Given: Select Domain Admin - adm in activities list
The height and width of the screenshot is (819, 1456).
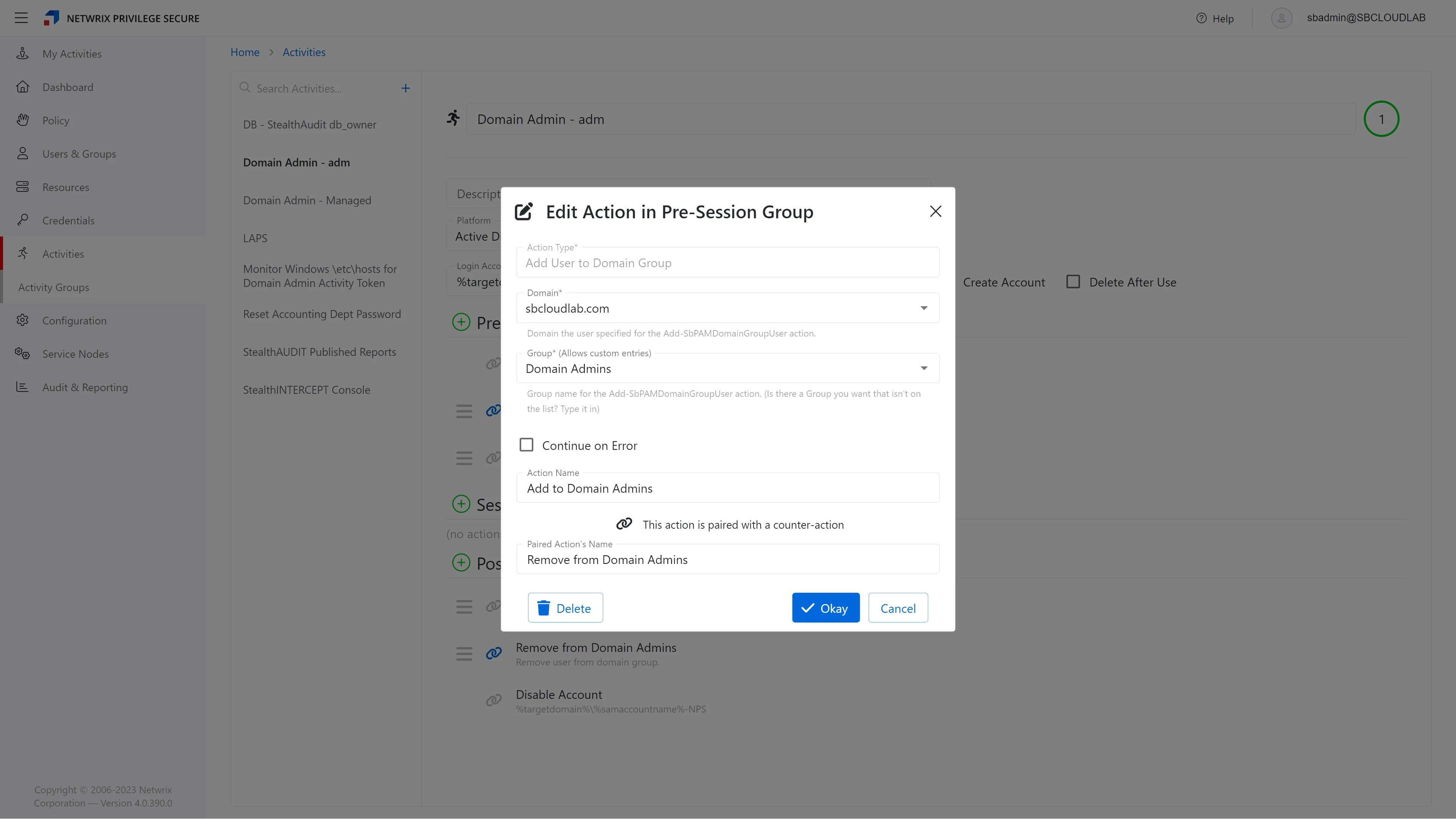Looking at the screenshot, I should tap(296, 162).
